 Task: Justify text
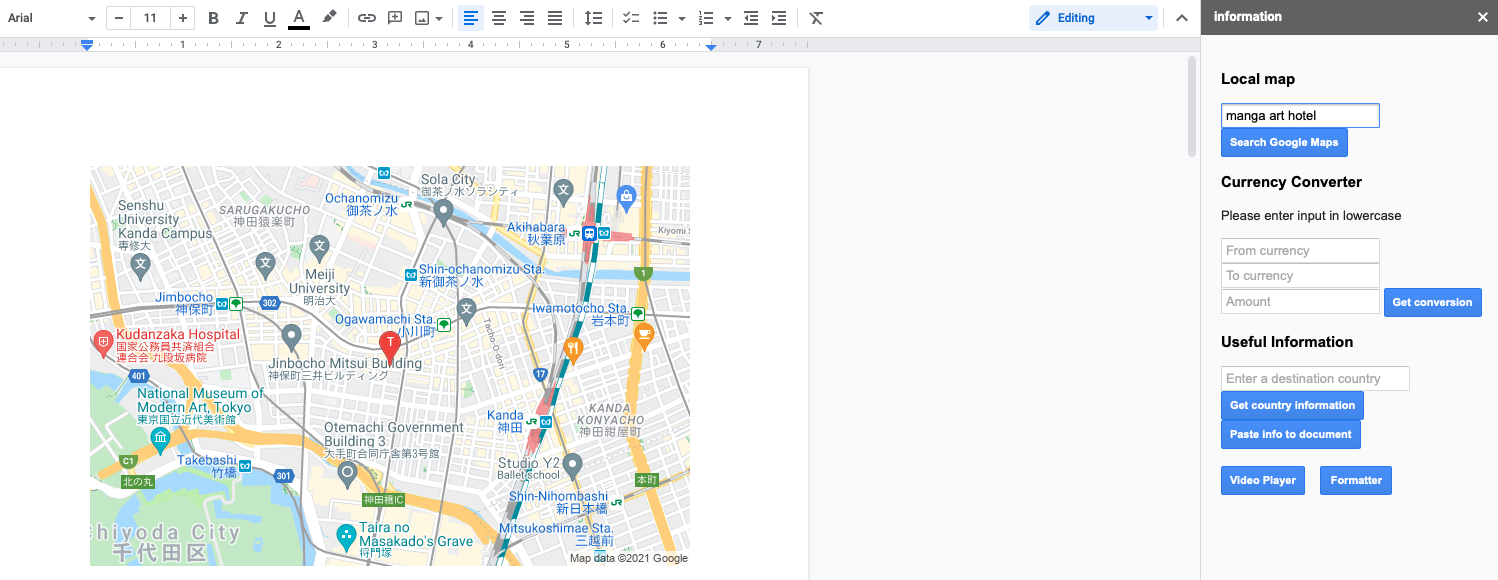555,18
